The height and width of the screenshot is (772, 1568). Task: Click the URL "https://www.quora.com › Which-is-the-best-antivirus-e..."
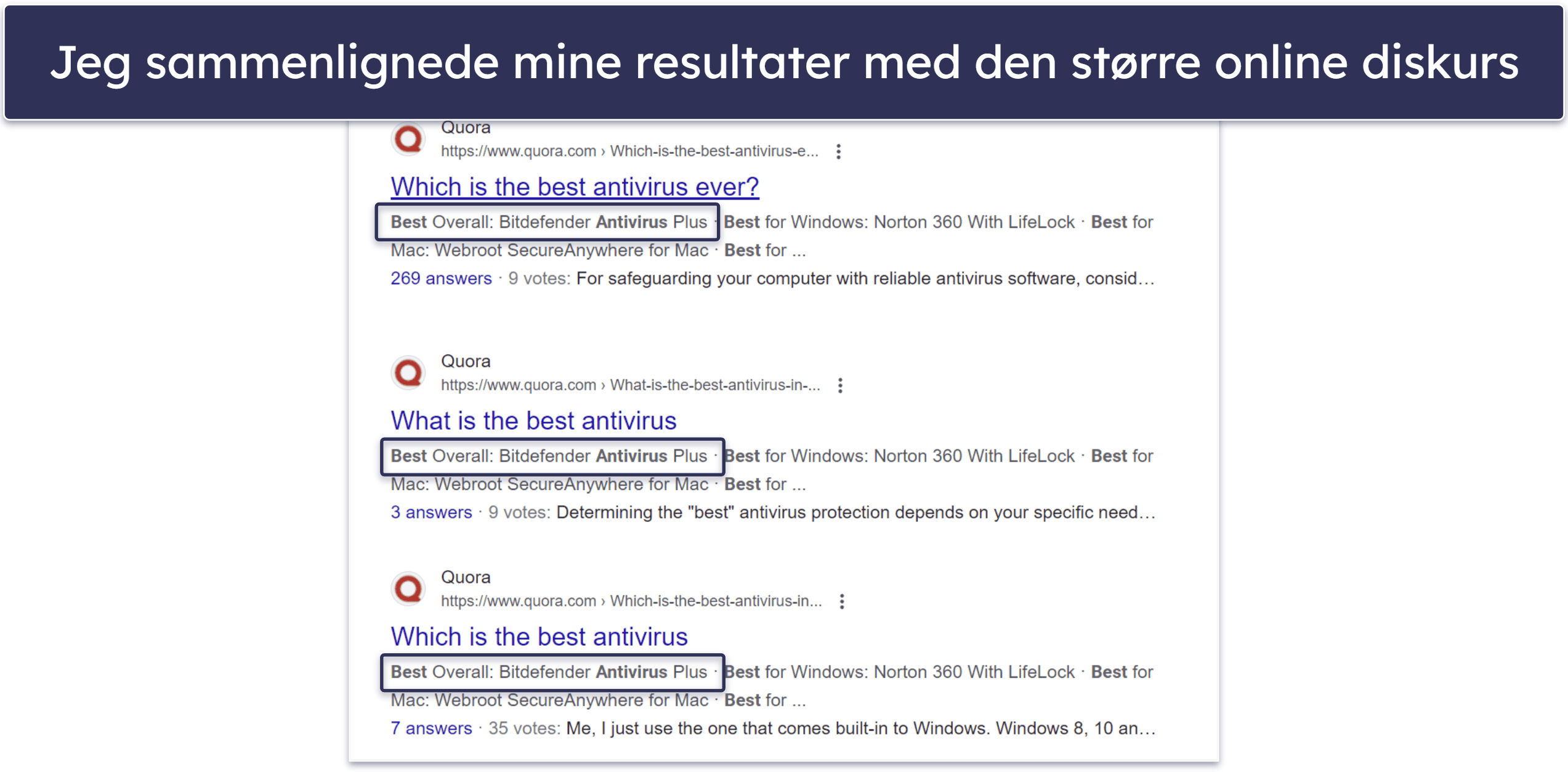coord(629,151)
